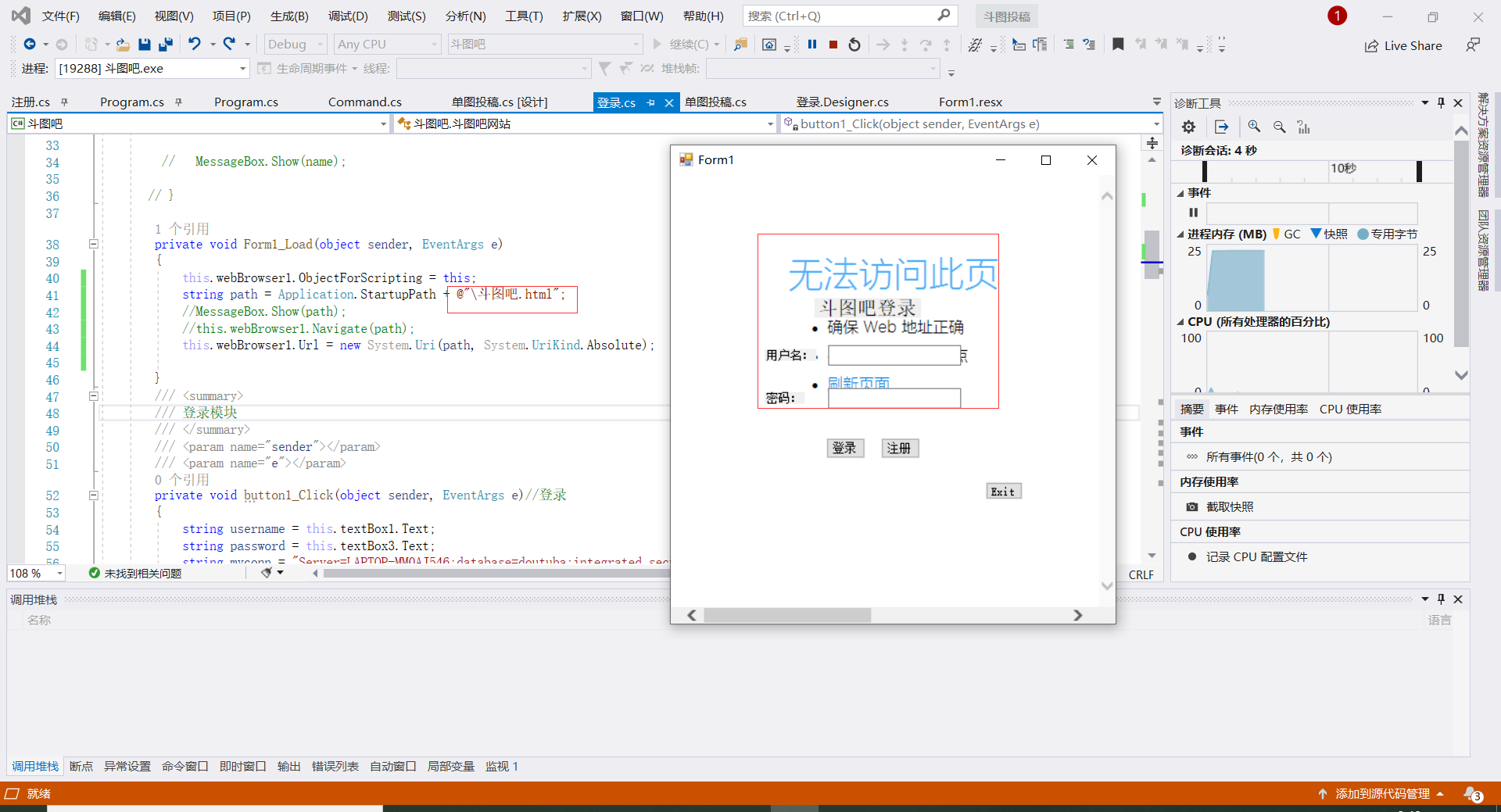Image resolution: width=1501 pixels, height=812 pixels.
Task: Open the red notification badge
Action: pos(1337,16)
